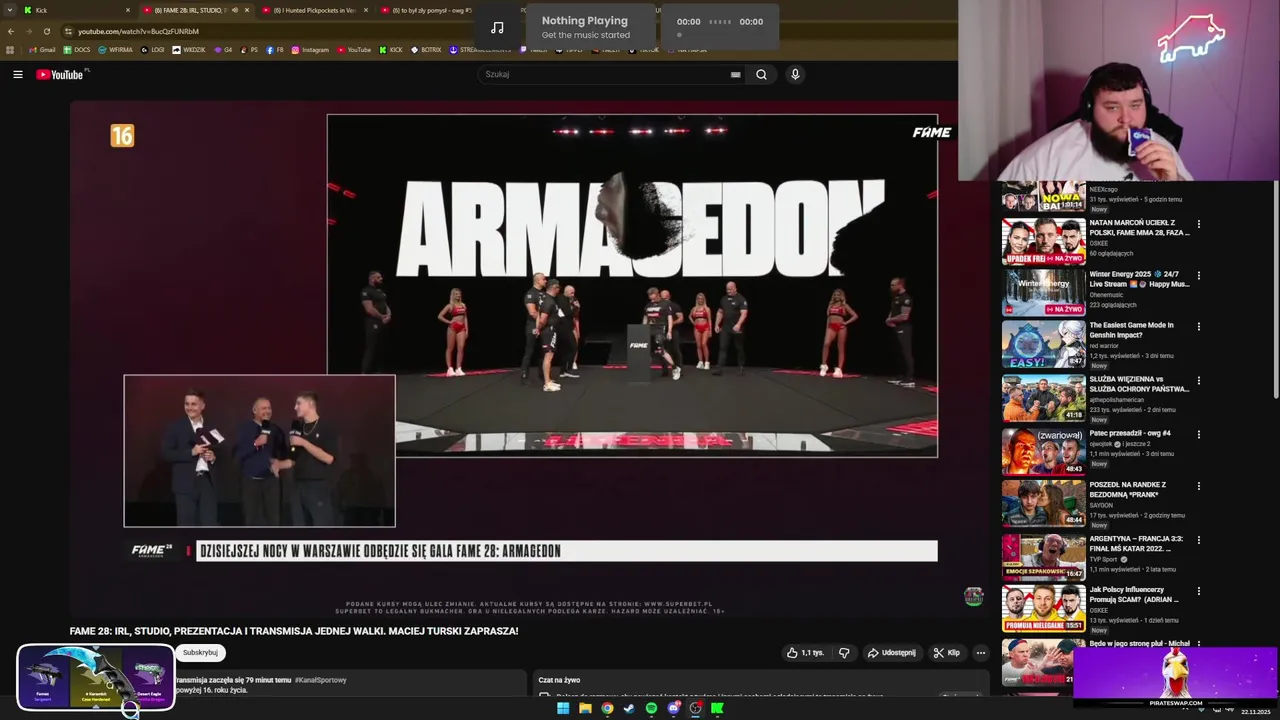Open more actions three-dot menu under video

980,653
